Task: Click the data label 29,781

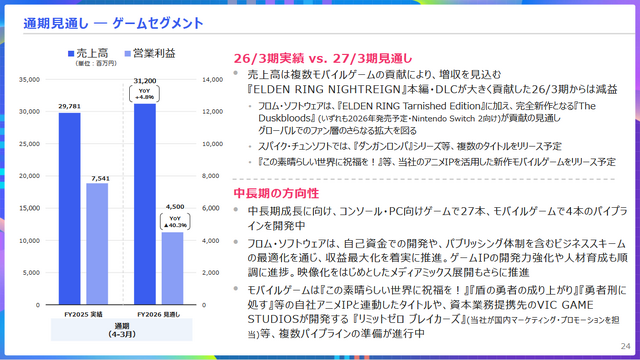Action: pyautogui.click(x=69, y=106)
